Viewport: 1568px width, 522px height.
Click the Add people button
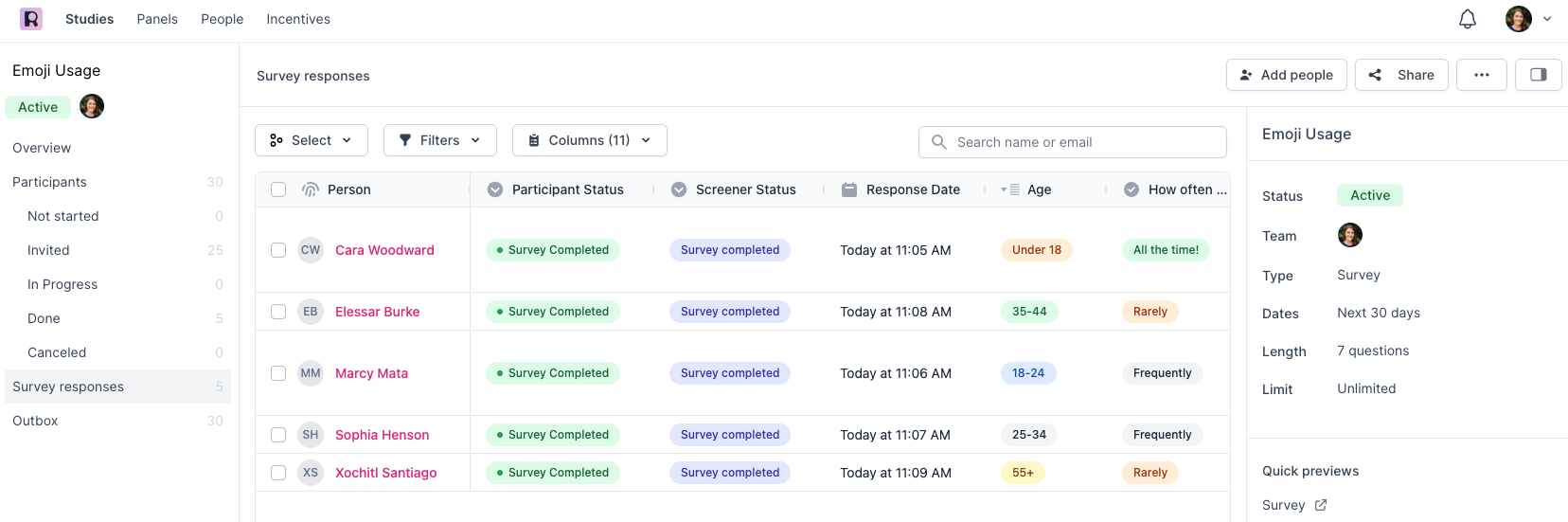[x=1286, y=75]
